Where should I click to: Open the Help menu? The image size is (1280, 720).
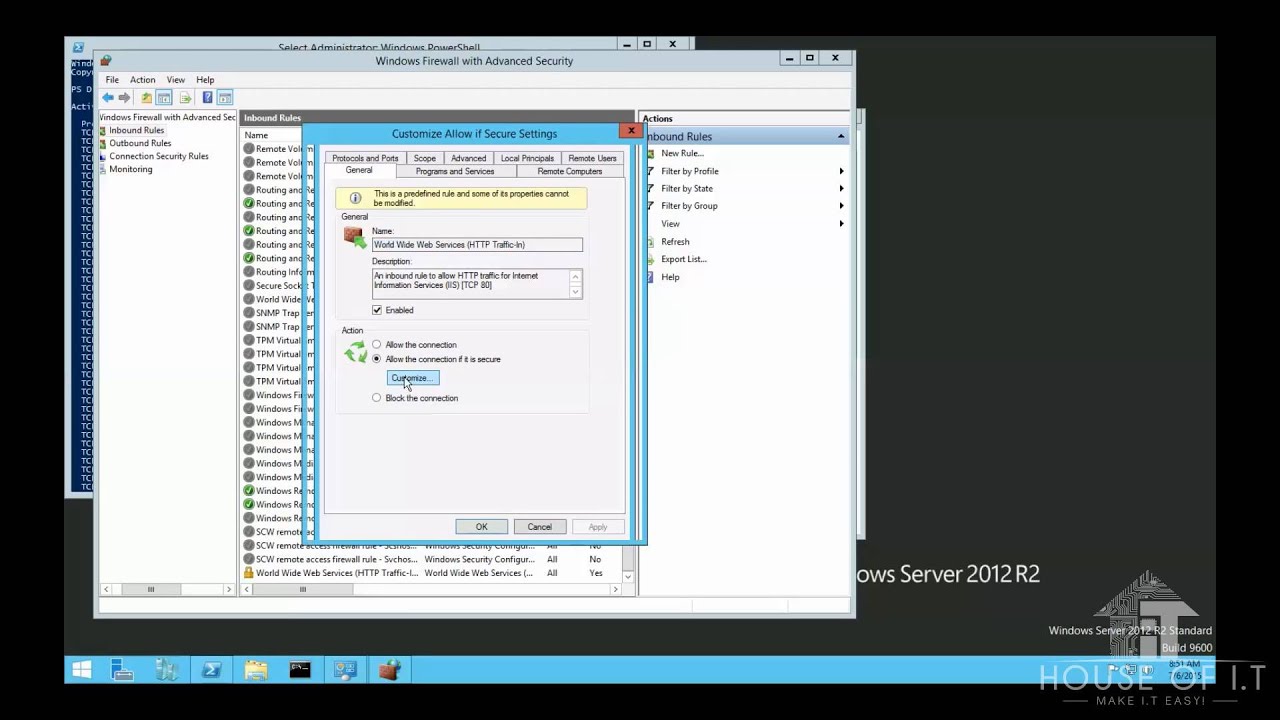coord(205,80)
